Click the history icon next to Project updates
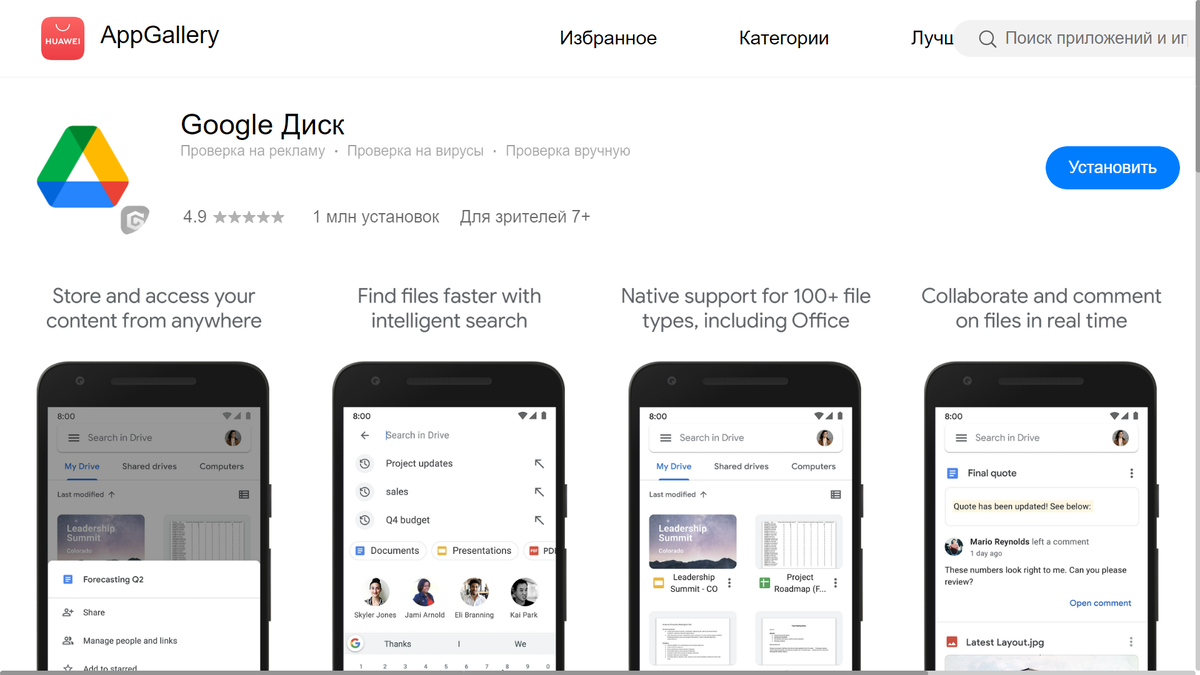 (x=365, y=464)
